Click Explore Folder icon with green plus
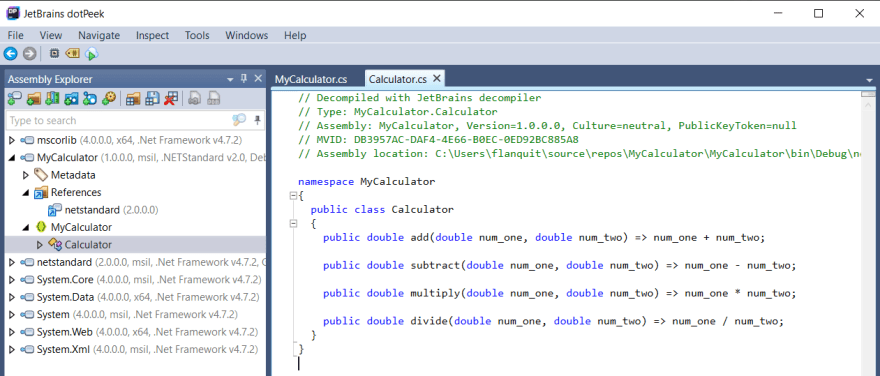 tap(34, 99)
